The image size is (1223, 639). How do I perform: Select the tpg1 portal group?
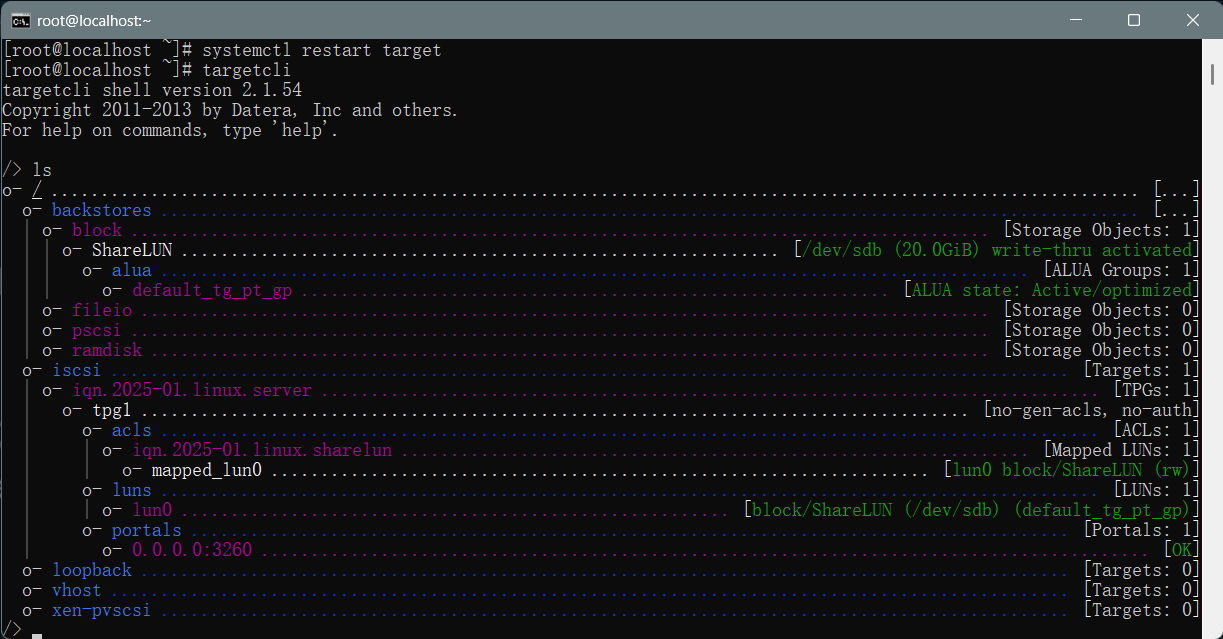111,410
